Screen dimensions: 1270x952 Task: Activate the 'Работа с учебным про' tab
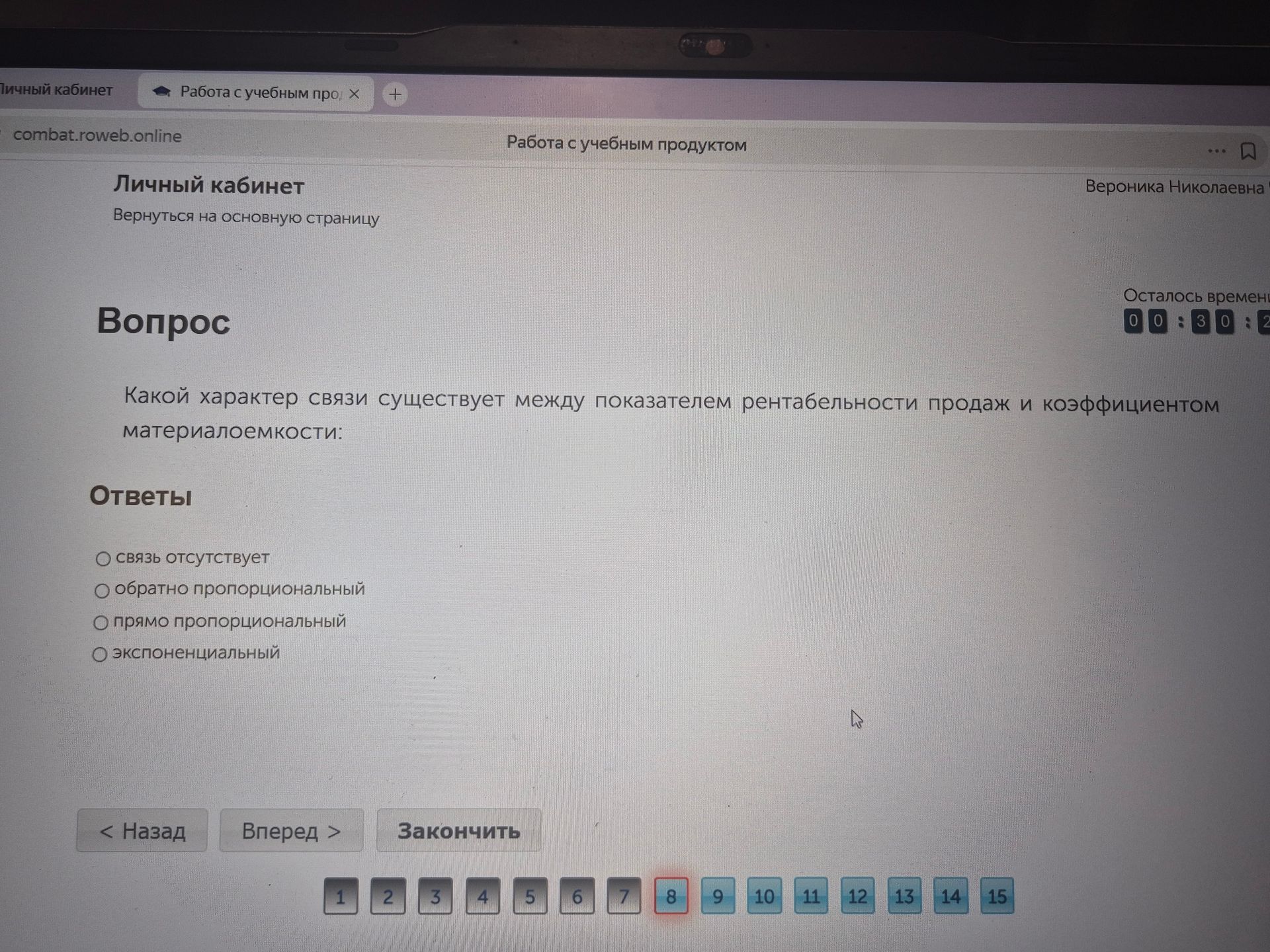point(255,93)
